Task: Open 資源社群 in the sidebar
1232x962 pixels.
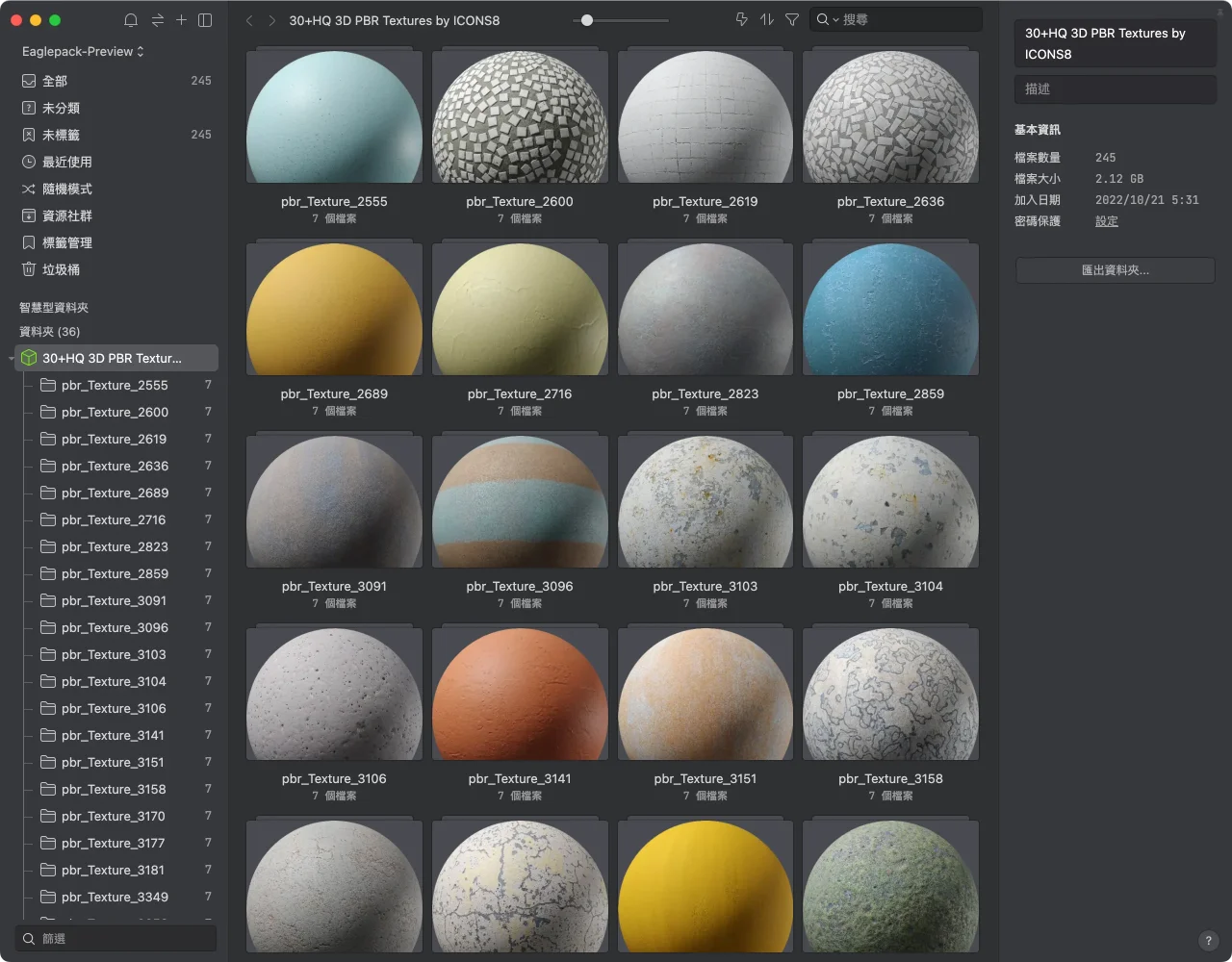Action: click(x=116, y=215)
